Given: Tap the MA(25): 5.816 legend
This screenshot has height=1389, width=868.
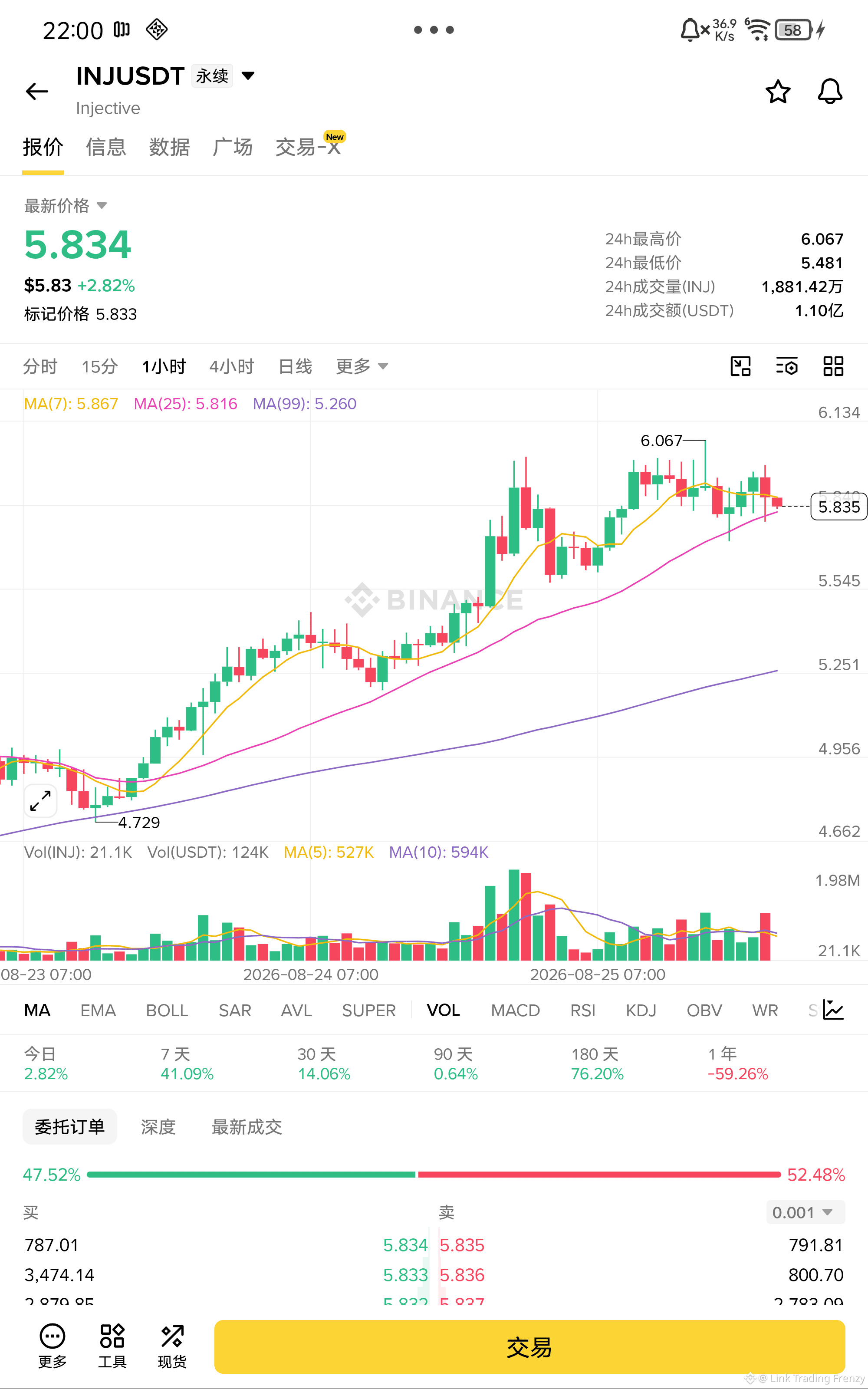Looking at the screenshot, I should (x=185, y=404).
